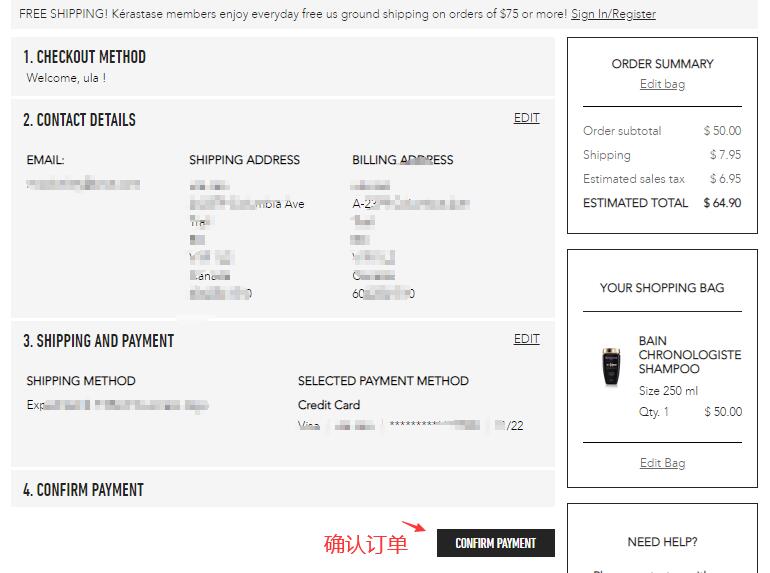The width and height of the screenshot is (770, 573).
Task: Click the Bain Chronologiste Shampoo product name
Action: click(689, 355)
